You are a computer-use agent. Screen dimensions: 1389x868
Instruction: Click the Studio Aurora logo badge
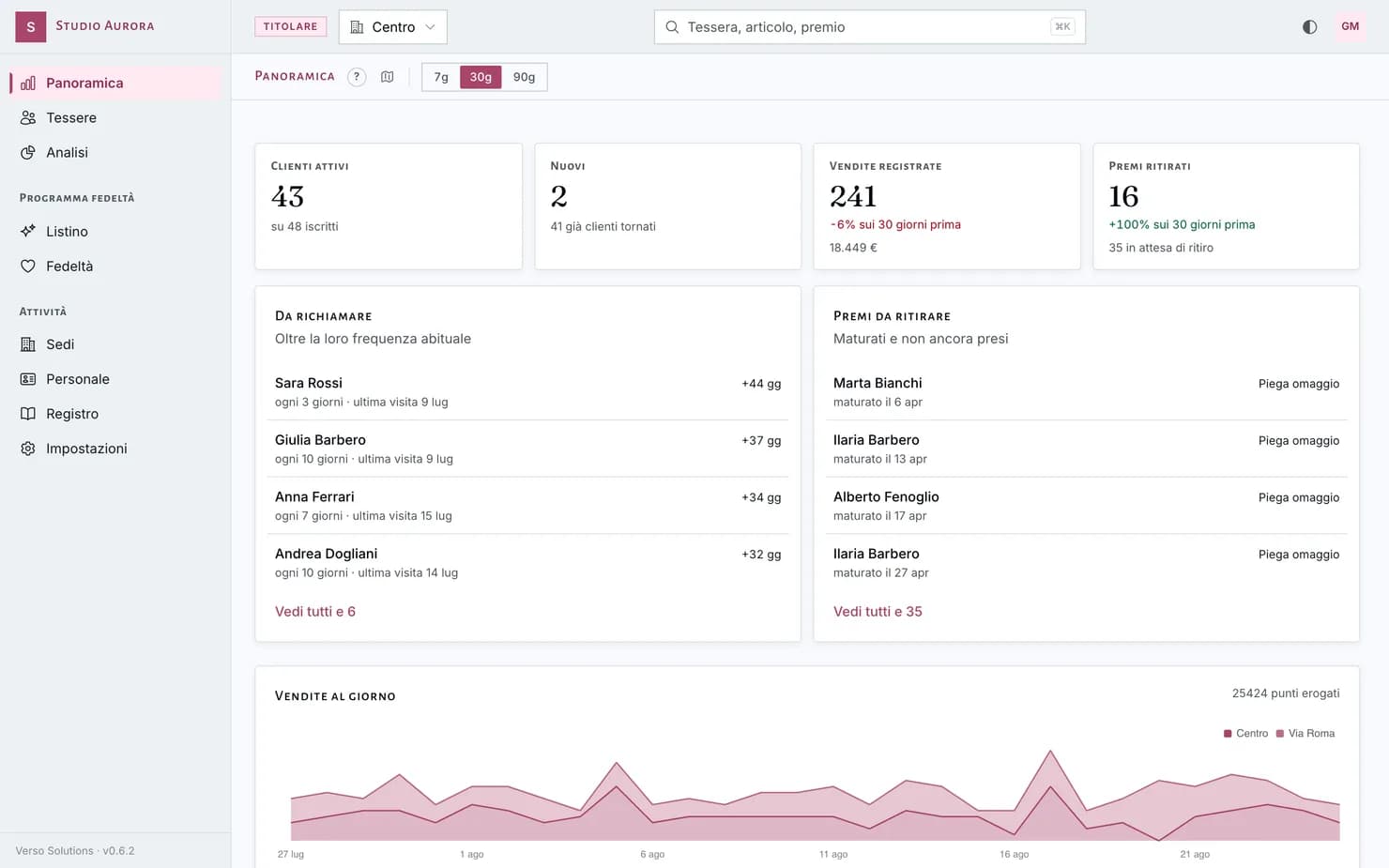31,26
